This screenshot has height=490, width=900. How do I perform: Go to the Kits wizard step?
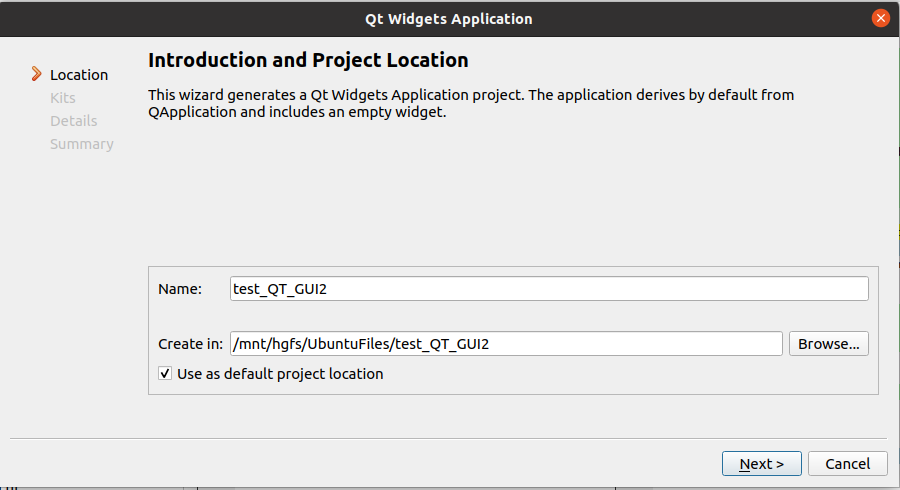(63, 98)
